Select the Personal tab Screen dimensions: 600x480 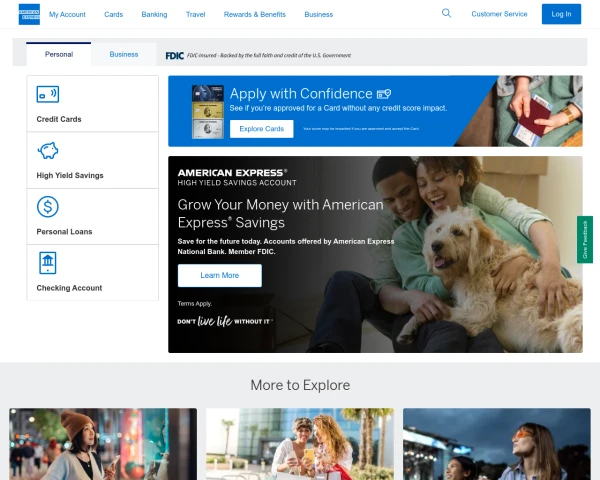click(x=57, y=54)
